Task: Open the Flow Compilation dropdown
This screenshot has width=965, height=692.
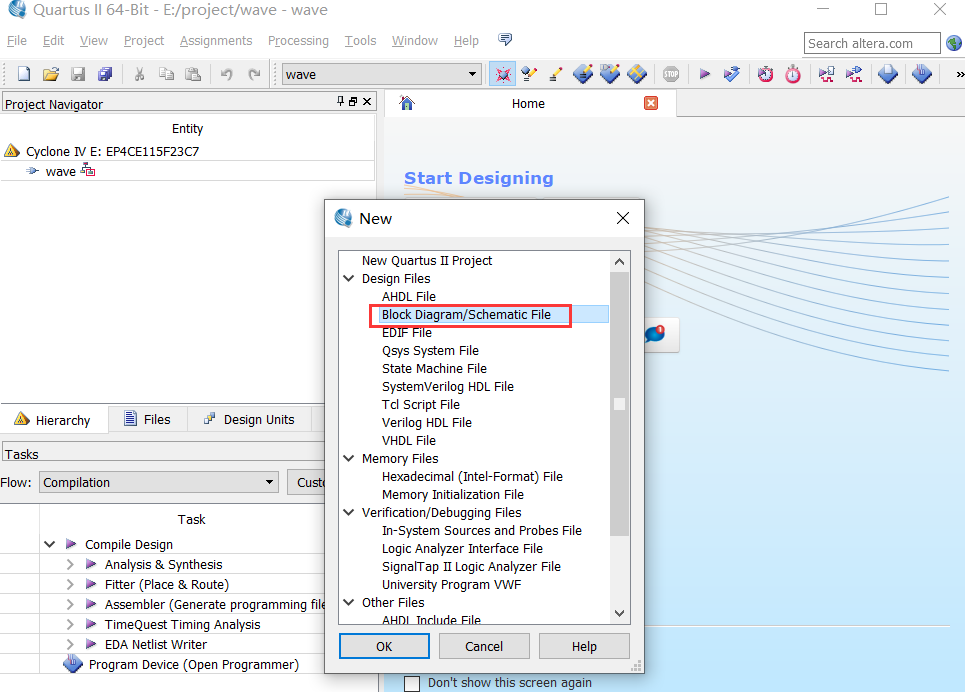Action: (x=269, y=482)
